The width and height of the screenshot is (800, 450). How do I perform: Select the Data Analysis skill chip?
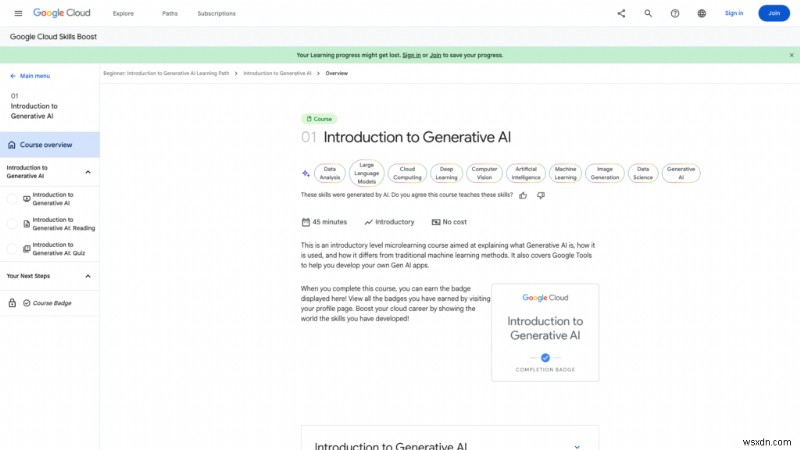[x=330, y=173]
